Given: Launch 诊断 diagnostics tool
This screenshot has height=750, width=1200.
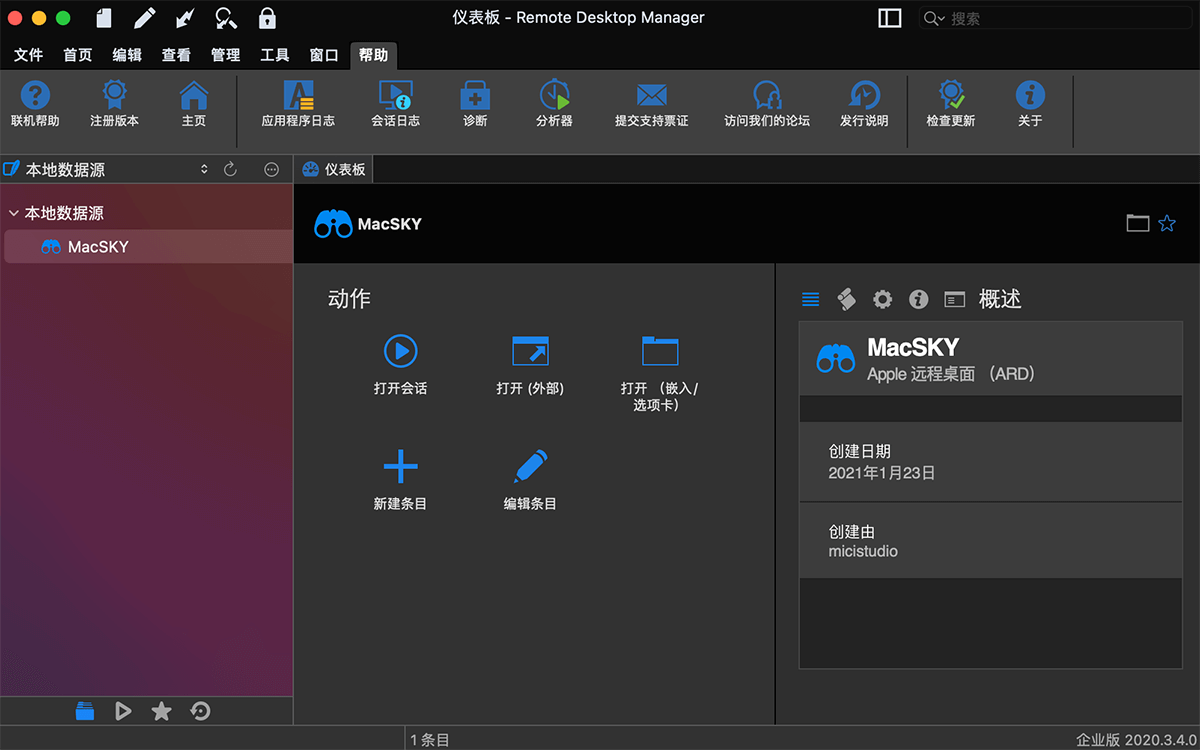Looking at the screenshot, I should 475,104.
